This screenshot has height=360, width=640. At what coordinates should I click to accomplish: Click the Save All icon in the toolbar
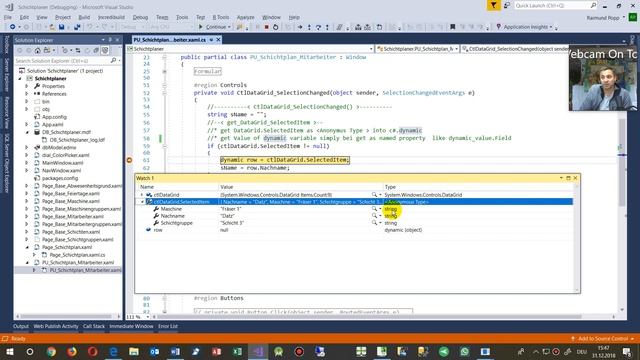[77, 27]
